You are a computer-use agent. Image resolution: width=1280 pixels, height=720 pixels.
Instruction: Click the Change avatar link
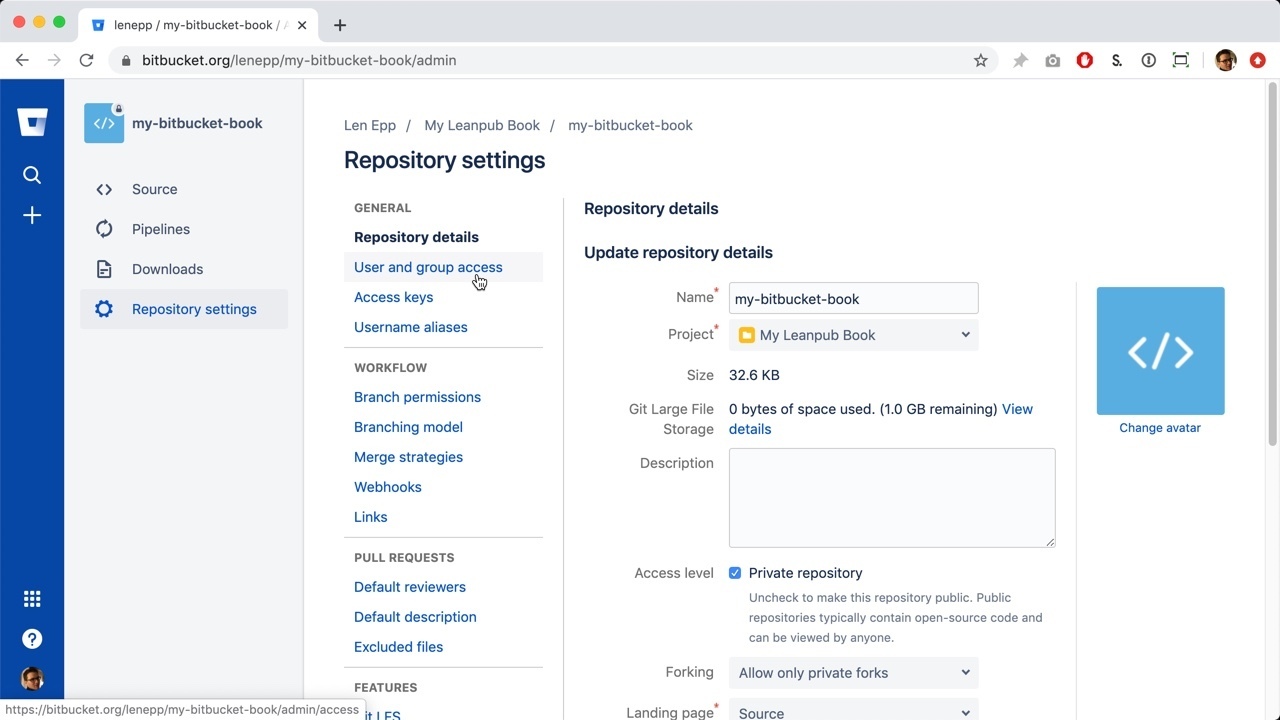1160,428
